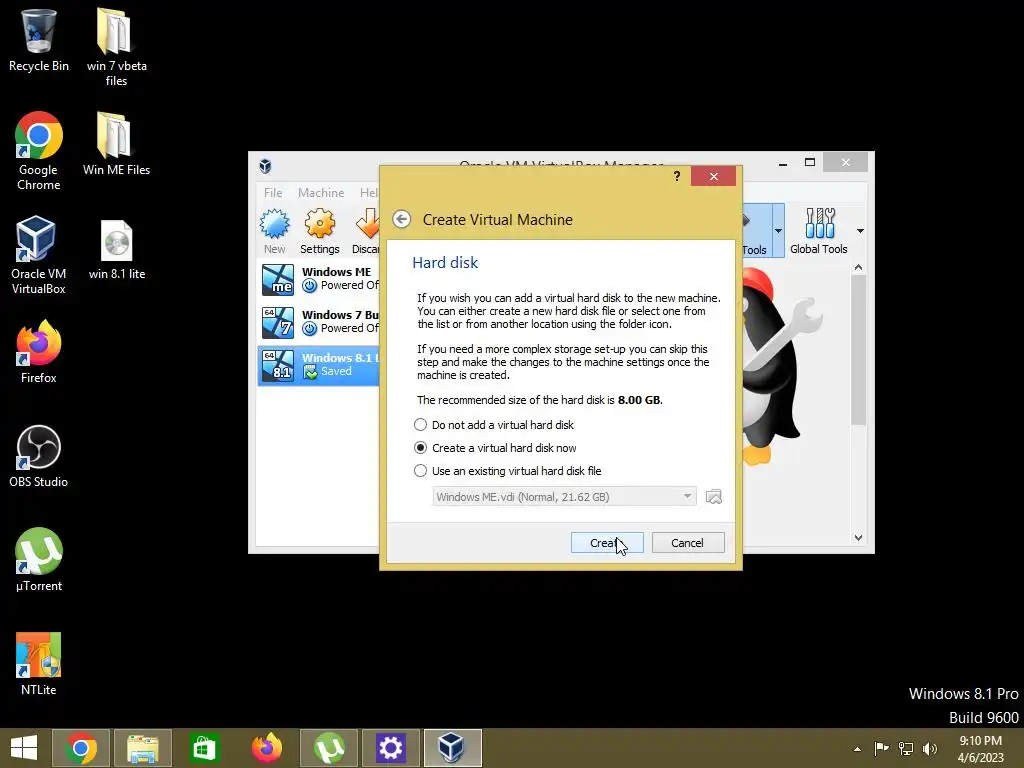The height and width of the screenshot is (768, 1024).
Task: Open the Windows Start button
Action: 24,748
